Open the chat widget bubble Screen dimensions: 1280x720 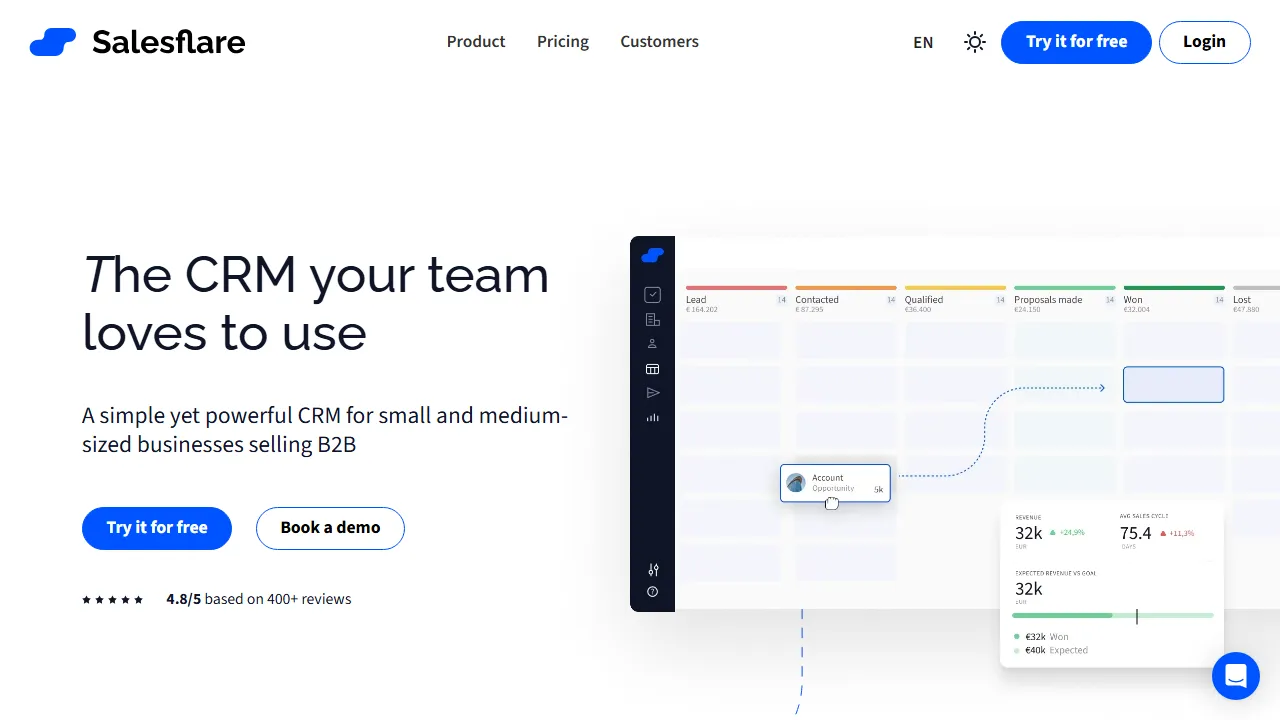tap(1236, 676)
